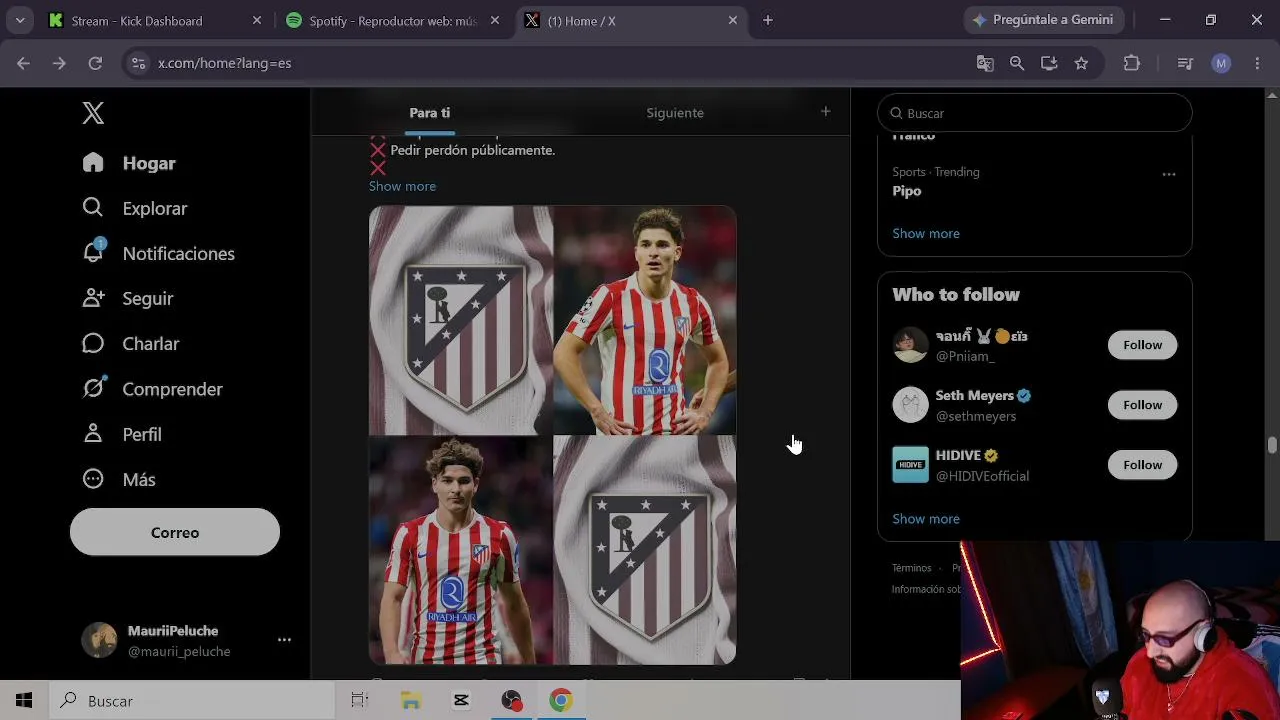Follow Seth Meyers
The height and width of the screenshot is (720, 1280).
click(1142, 405)
